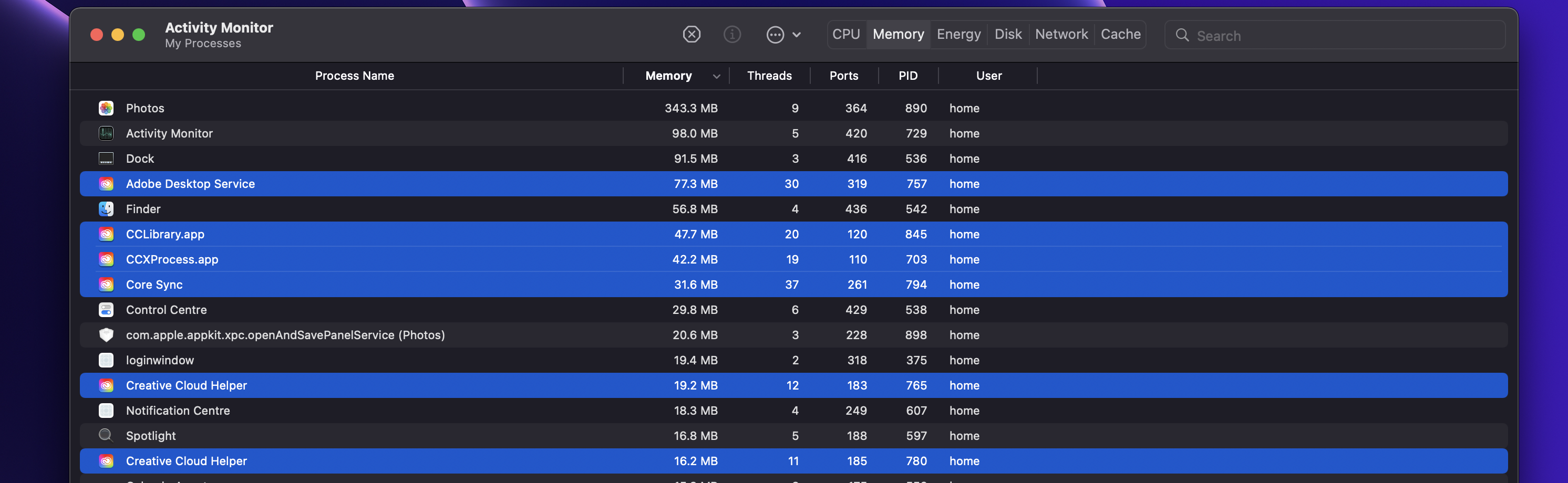This screenshot has height=483, width=1568.
Task: Click the 91.5 MB memory value
Action: point(696,159)
